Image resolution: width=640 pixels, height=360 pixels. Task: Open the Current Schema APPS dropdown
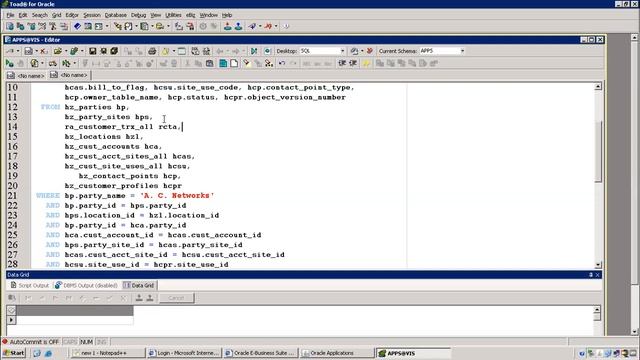coord(462,51)
